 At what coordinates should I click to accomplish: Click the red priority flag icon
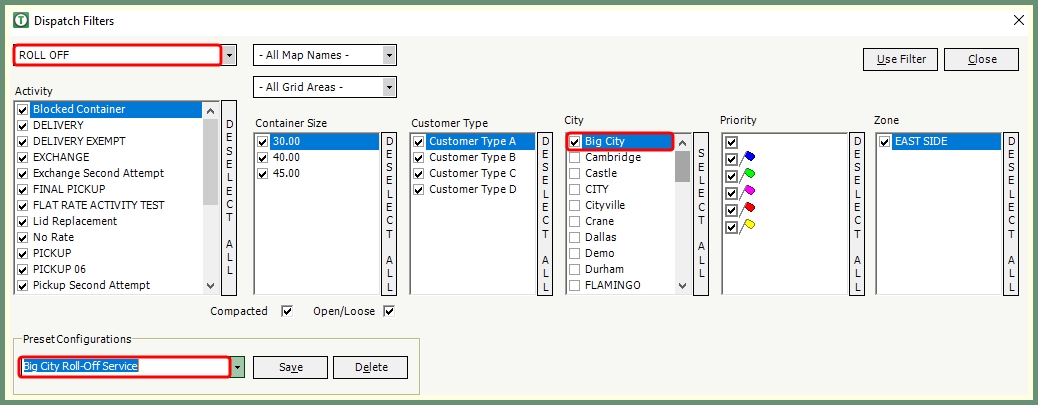tap(747, 209)
